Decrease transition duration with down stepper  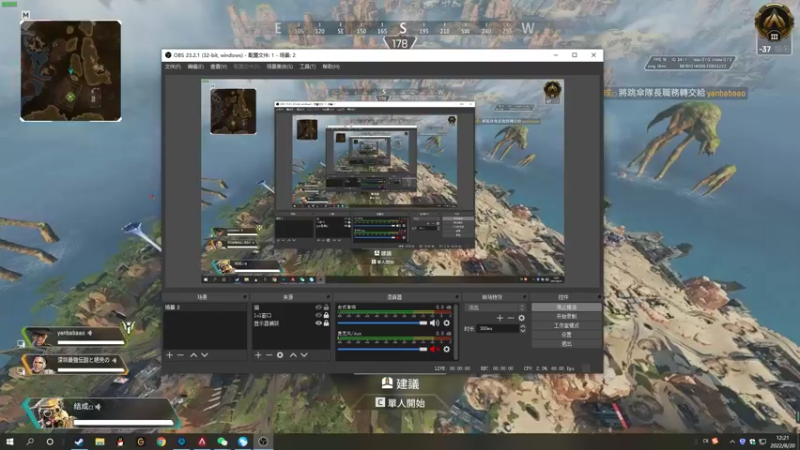coord(522,331)
